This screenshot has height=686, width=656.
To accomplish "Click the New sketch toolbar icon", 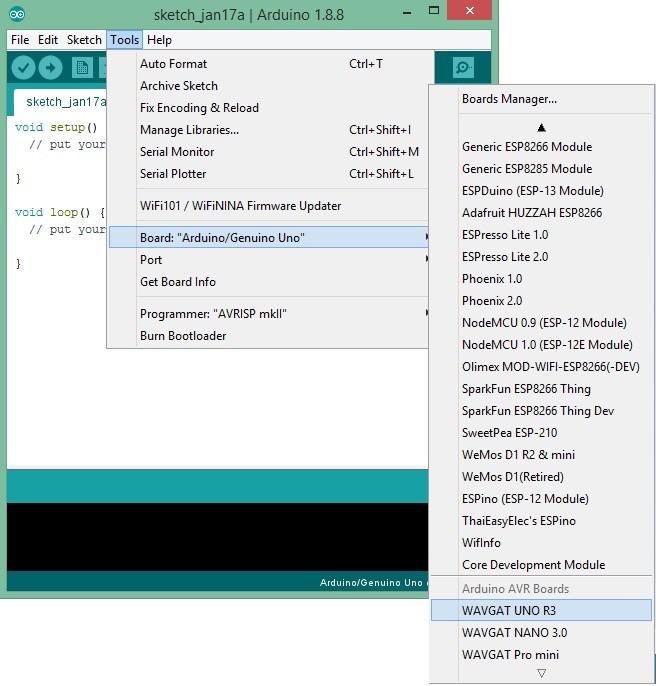I will tap(82, 68).
